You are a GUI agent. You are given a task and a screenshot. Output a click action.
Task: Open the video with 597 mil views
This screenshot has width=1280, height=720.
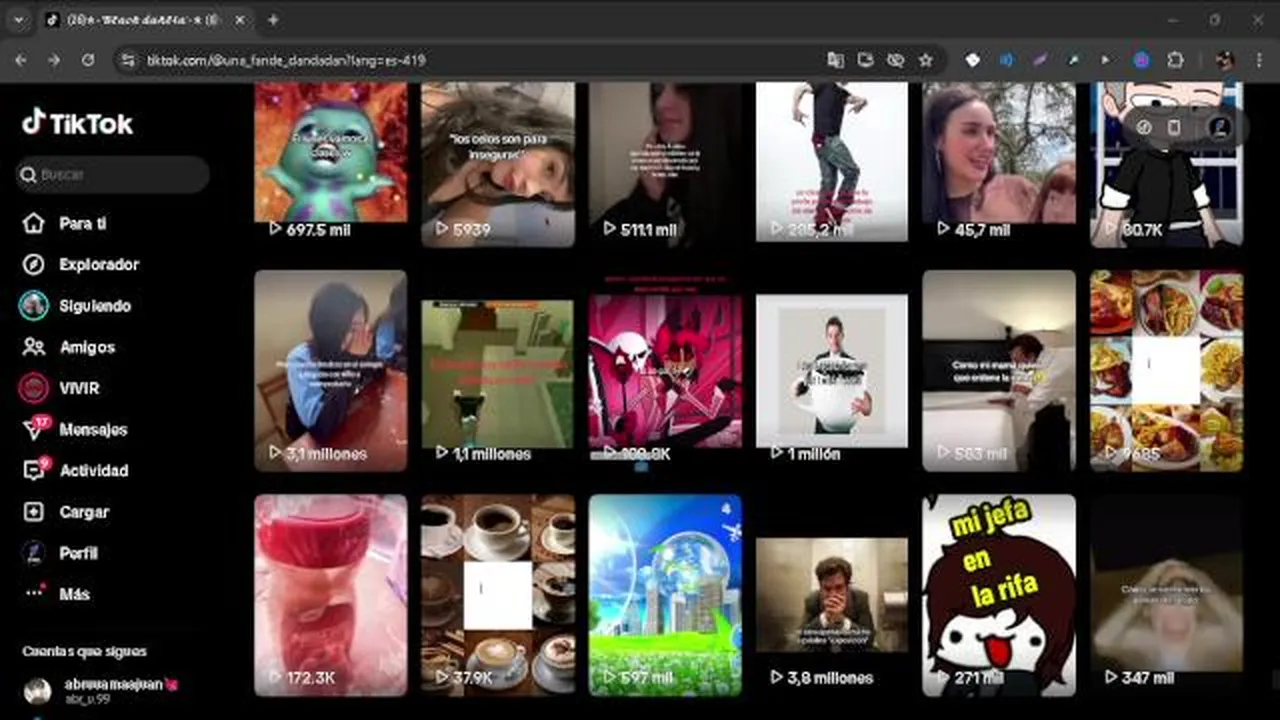665,594
